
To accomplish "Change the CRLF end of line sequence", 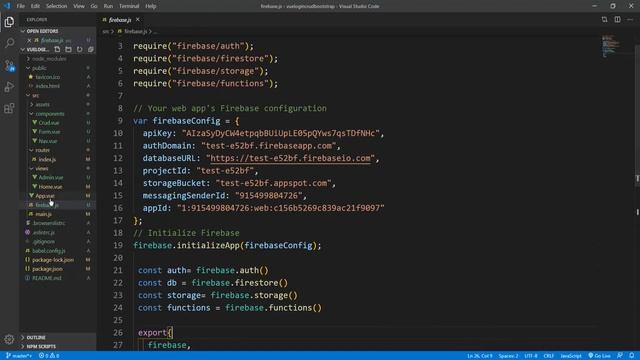I will 549,356.
